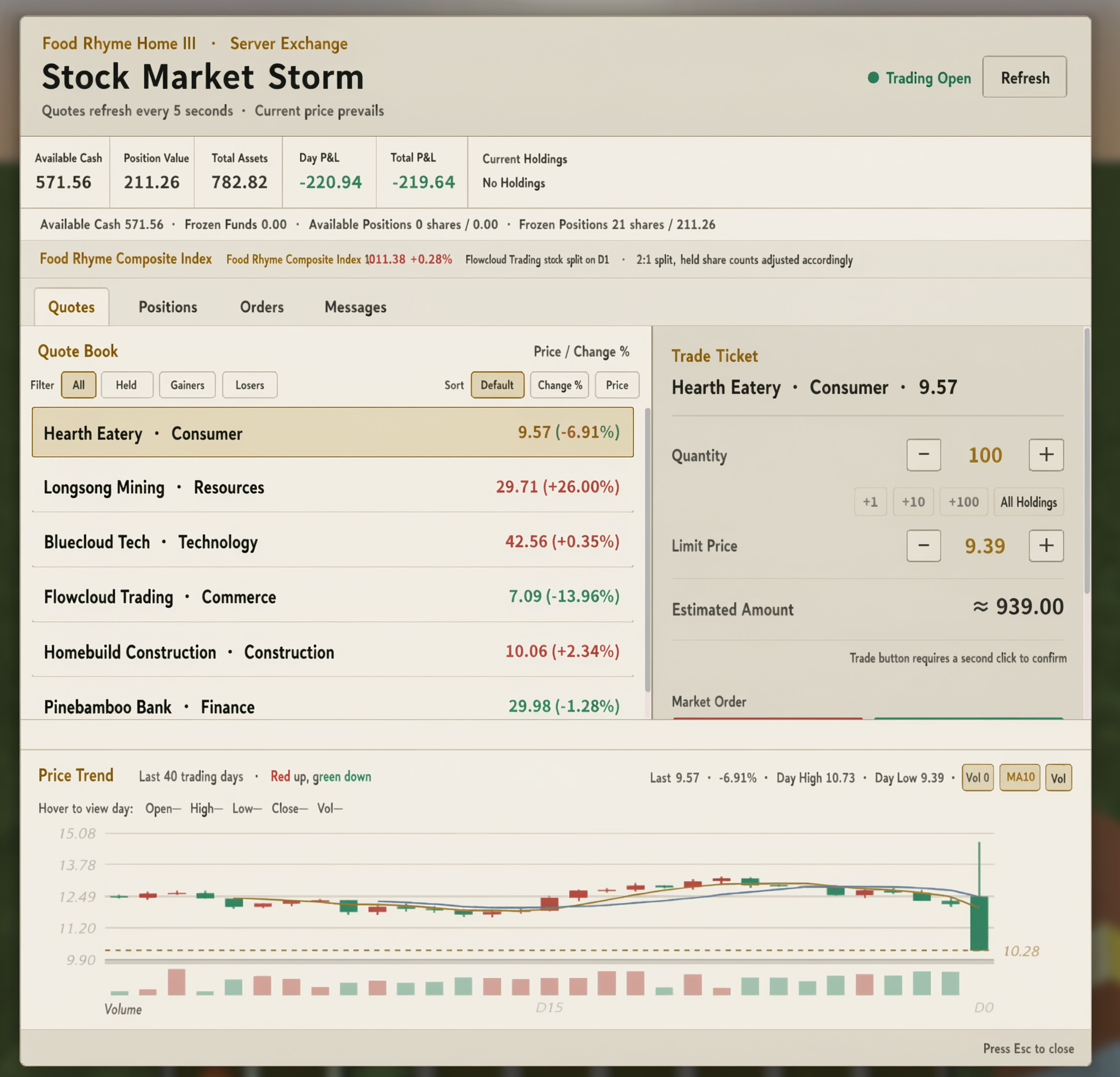
Task: Open the Orders tab
Action: (262, 307)
